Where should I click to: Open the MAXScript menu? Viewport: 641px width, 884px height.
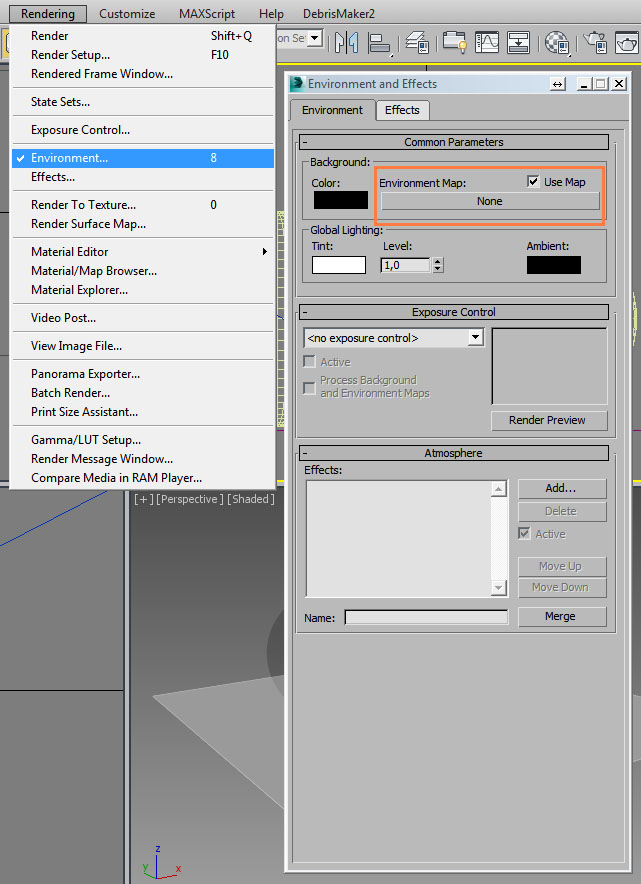click(x=207, y=14)
